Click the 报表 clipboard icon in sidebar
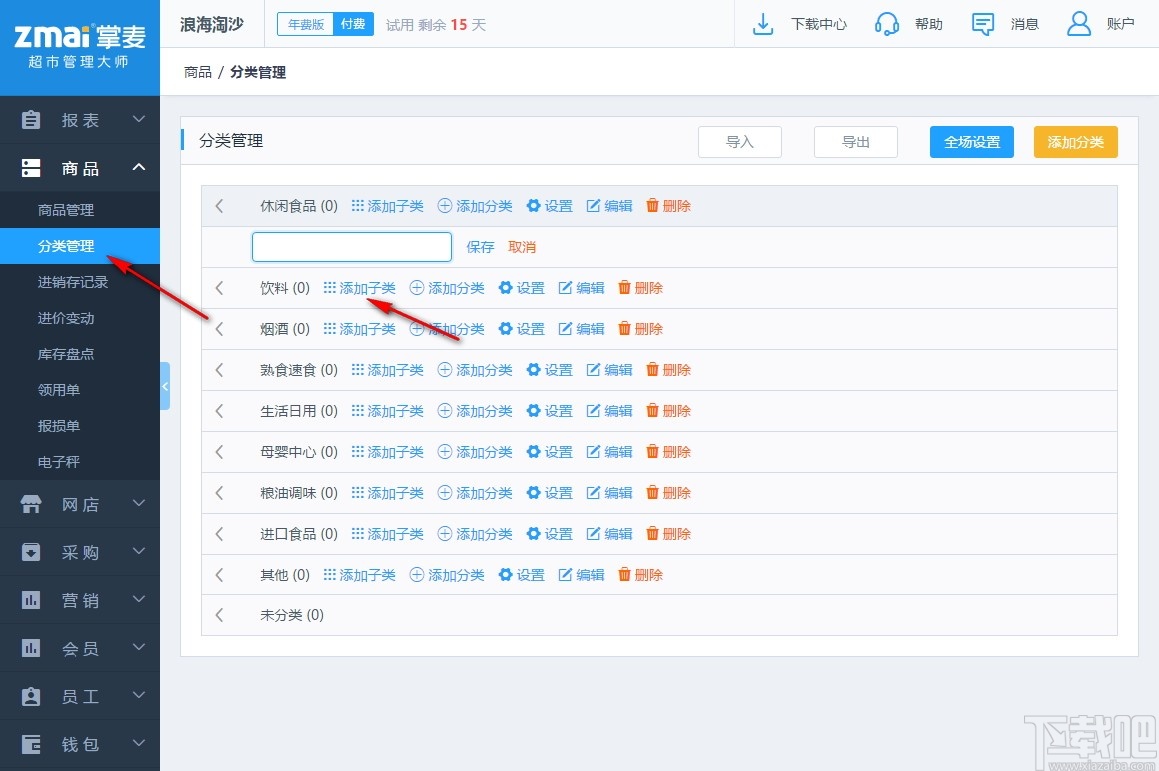 [x=31, y=120]
